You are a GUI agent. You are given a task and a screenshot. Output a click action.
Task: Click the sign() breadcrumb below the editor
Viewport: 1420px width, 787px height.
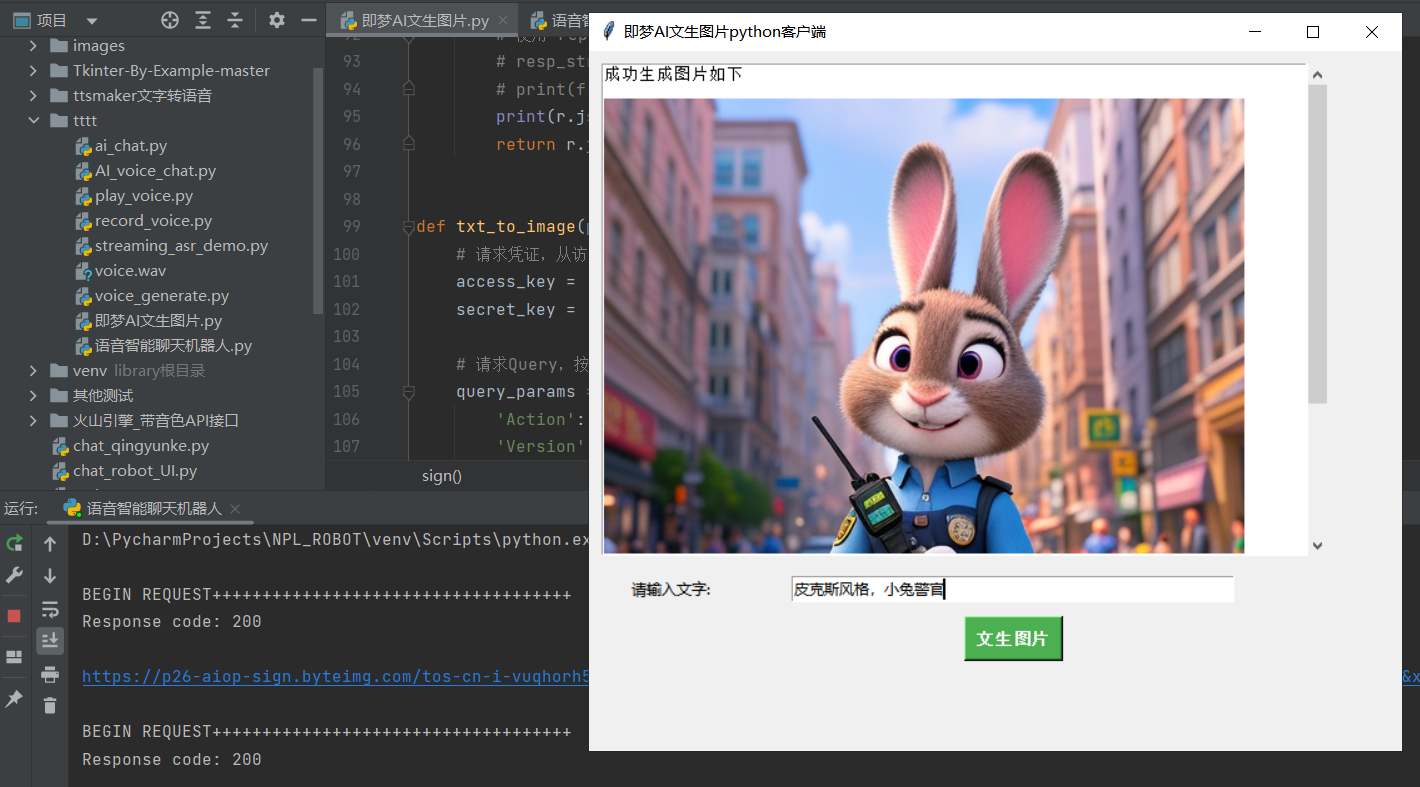pos(442,476)
